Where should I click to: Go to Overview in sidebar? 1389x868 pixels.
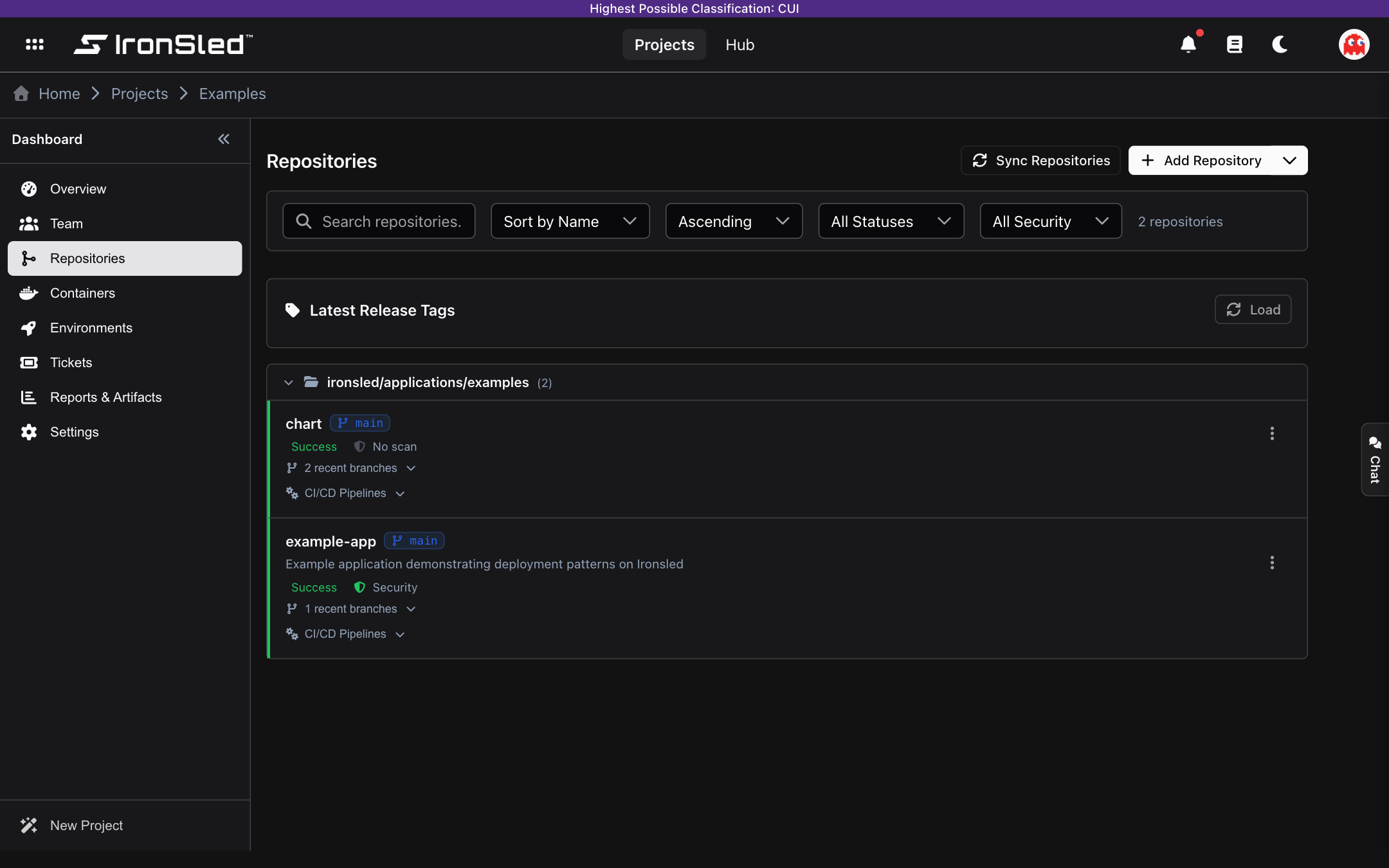pyautogui.click(x=125, y=189)
